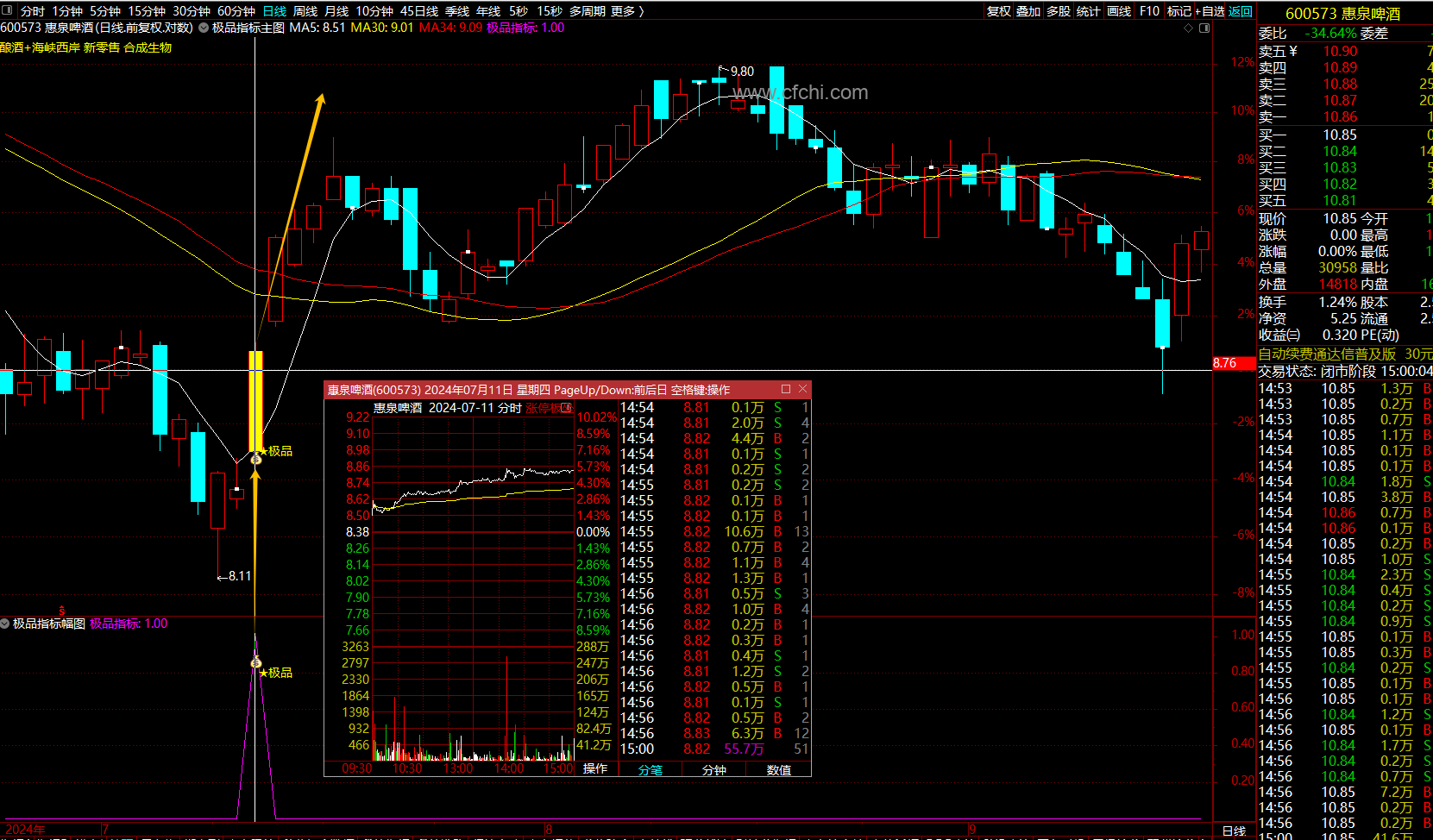Open the F10 company info

click(1149, 11)
